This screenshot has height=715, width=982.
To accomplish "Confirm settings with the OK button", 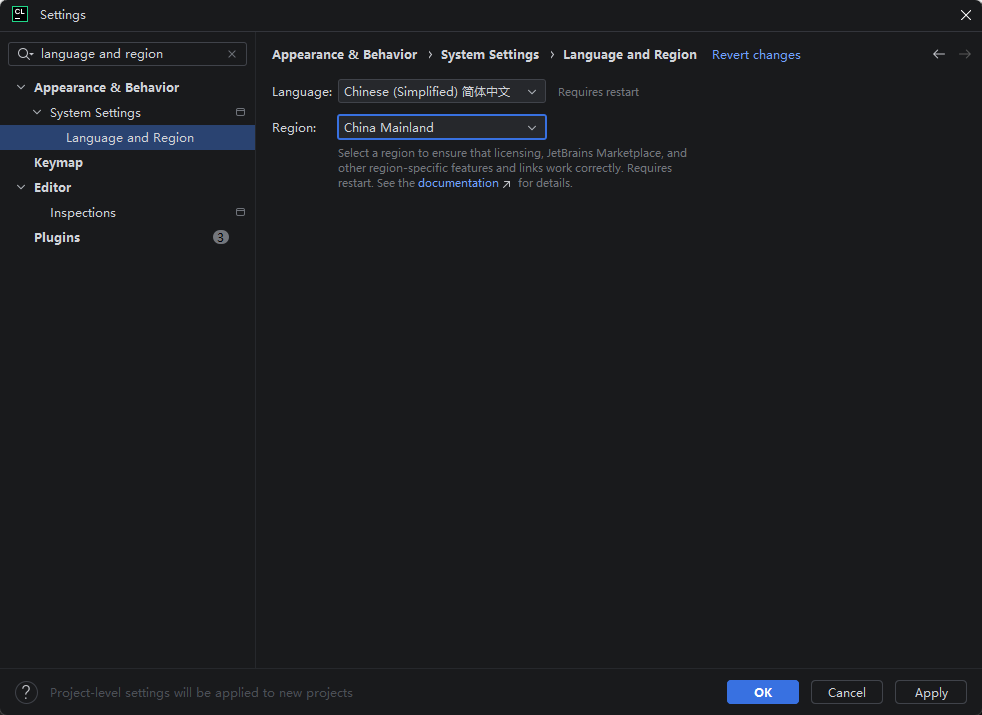I will pos(763,692).
